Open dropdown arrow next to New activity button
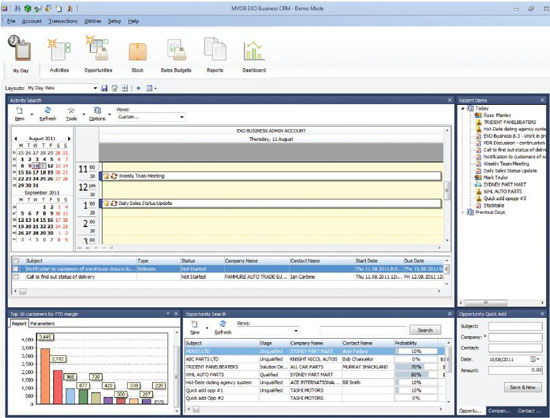550x418 pixels. pyautogui.click(x=32, y=114)
